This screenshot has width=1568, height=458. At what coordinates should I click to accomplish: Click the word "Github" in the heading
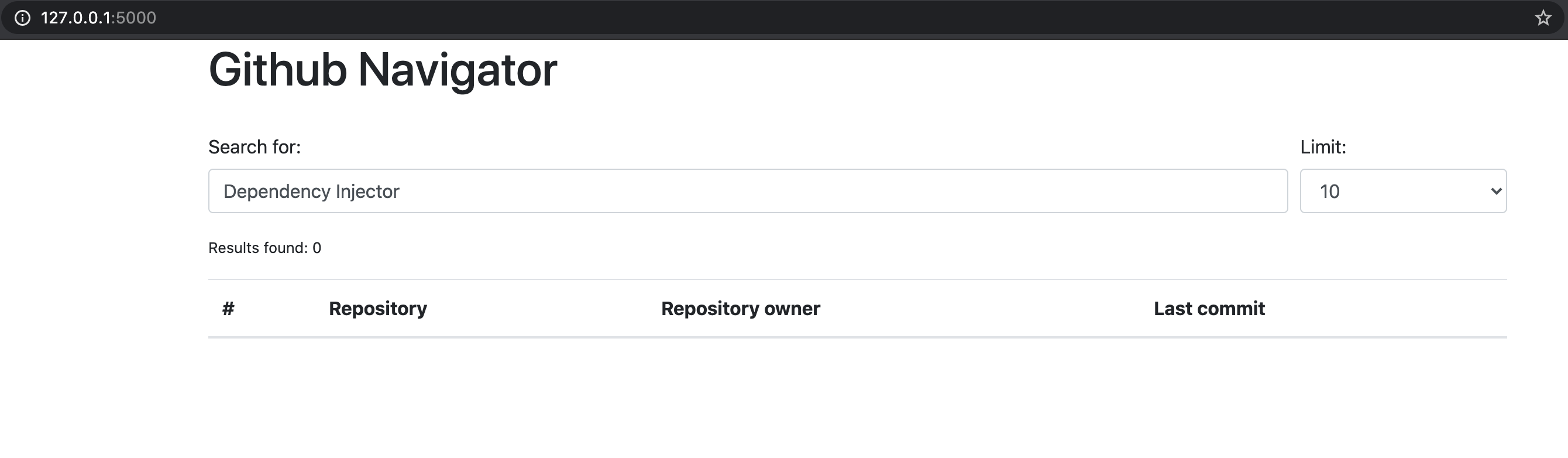[277, 70]
